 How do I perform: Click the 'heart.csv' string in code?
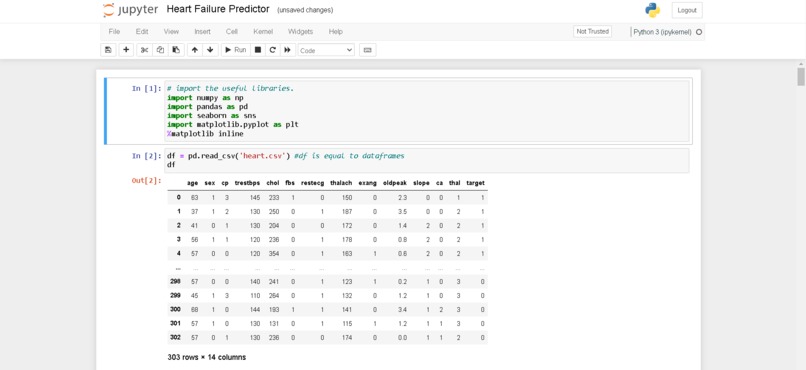pyautogui.click(x=262, y=156)
